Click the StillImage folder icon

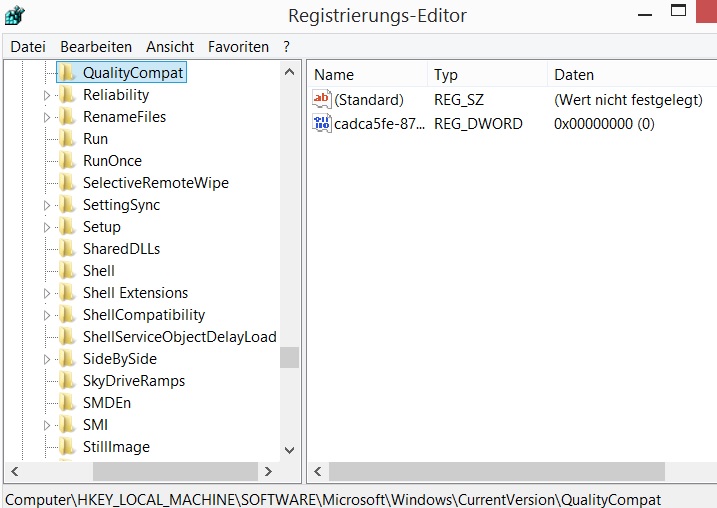pos(68,447)
